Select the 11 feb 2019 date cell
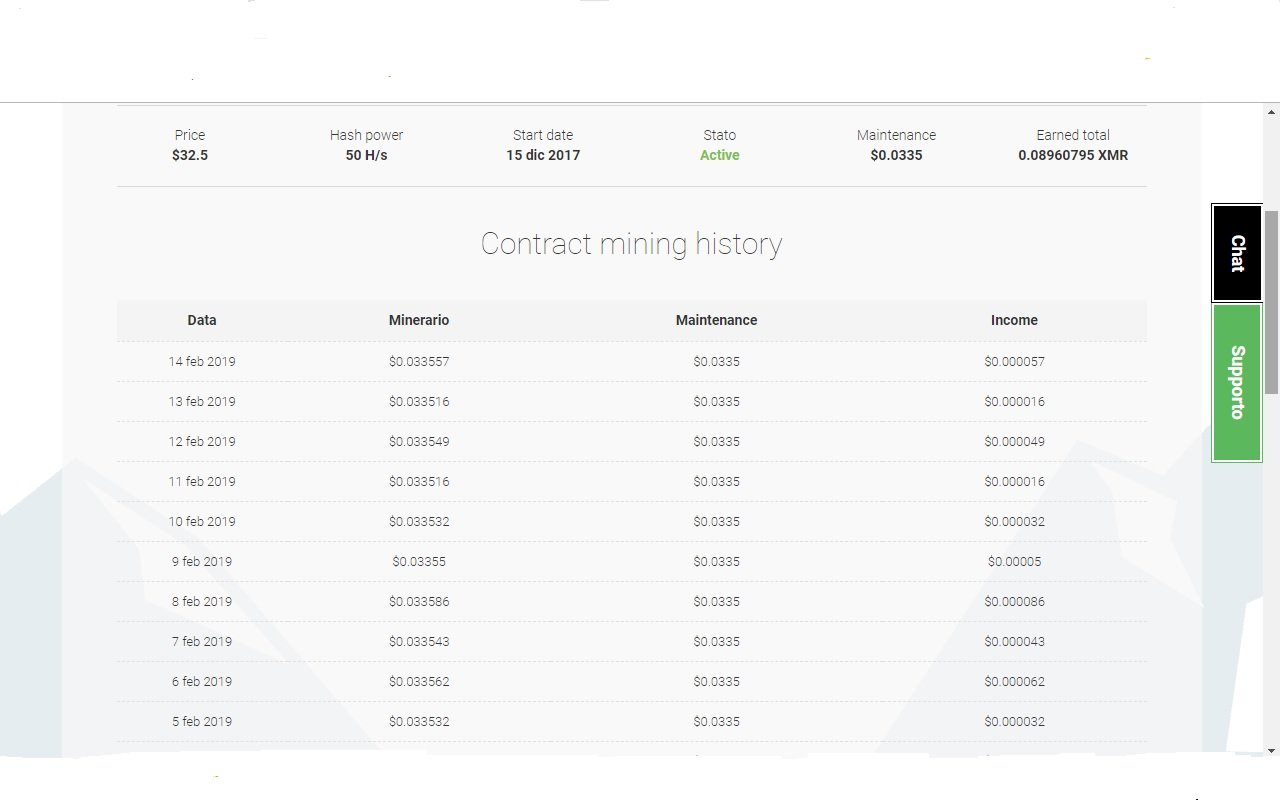Image resolution: width=1280 pixels, height=800 pixels. pyautogui.click(x=202, y=481)
